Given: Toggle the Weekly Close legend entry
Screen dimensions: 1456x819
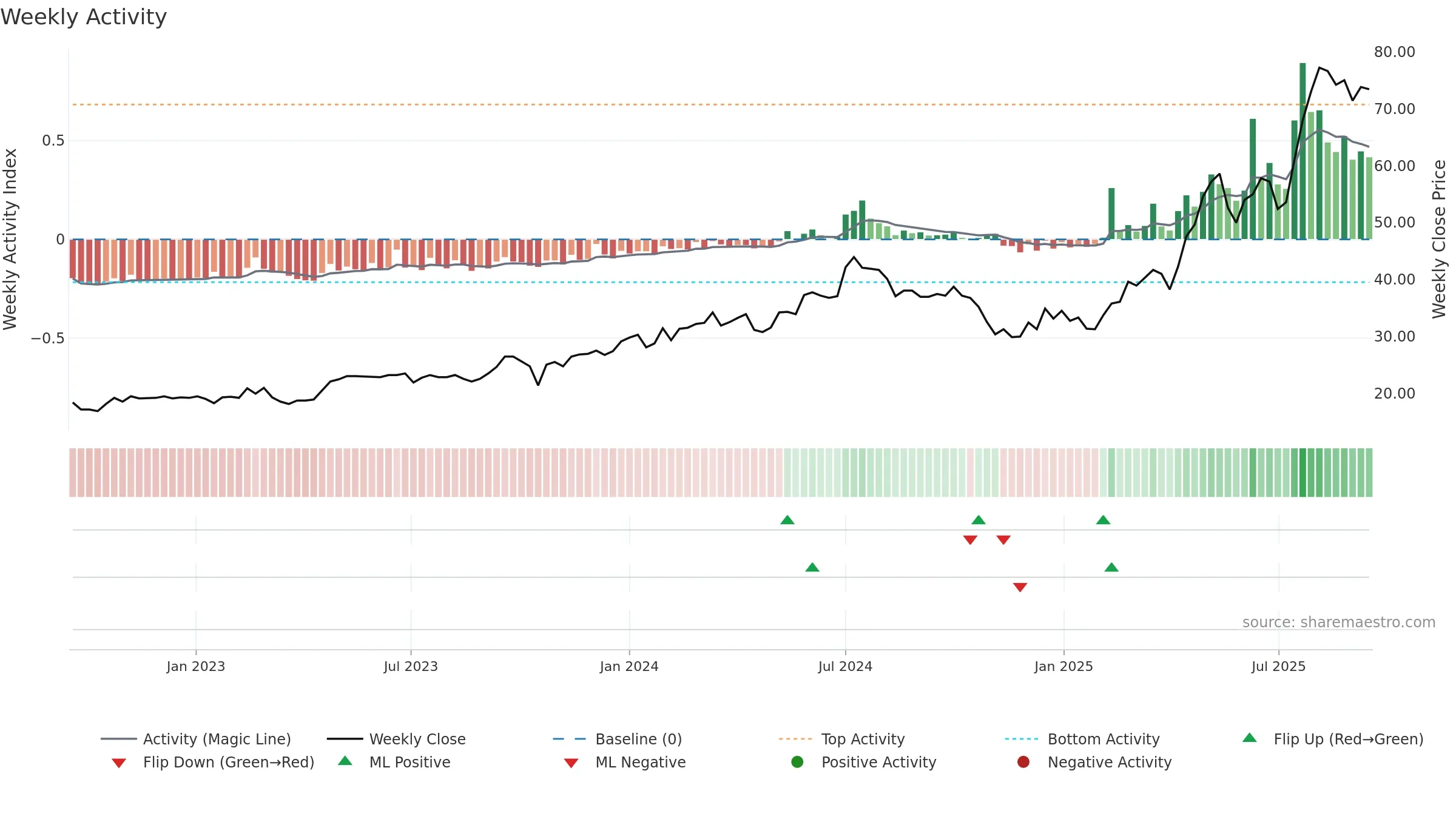Looking at the screenshot, I should click(x=396, y=739).
